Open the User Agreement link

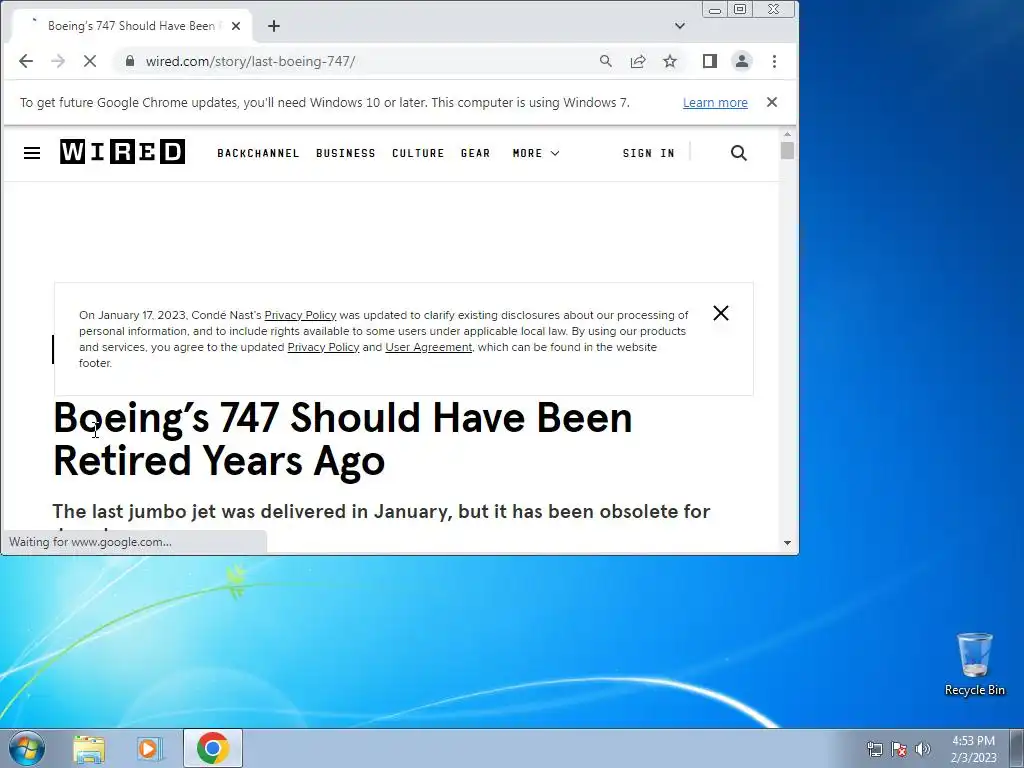[428, 347]
